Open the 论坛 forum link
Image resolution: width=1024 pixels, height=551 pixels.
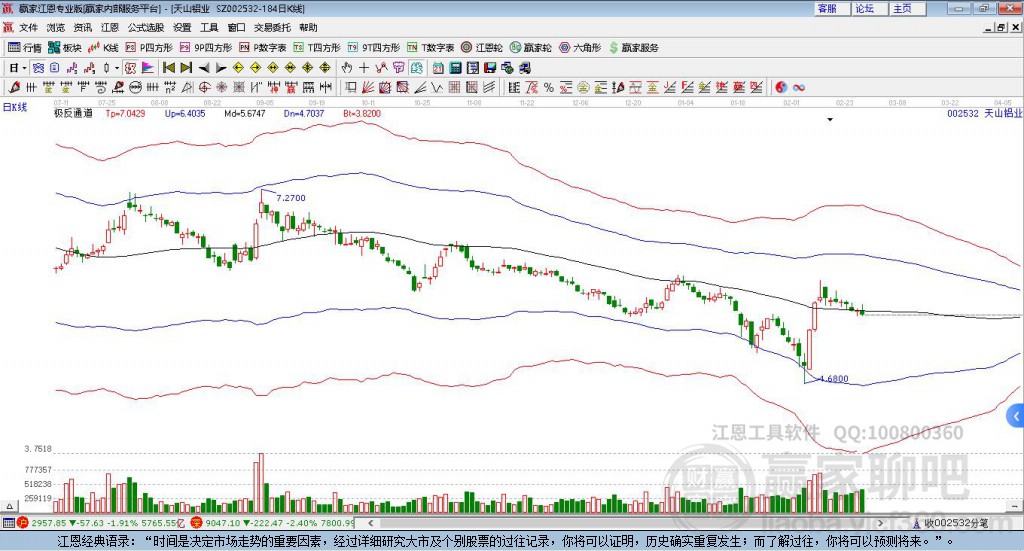[x=864, y=8]
